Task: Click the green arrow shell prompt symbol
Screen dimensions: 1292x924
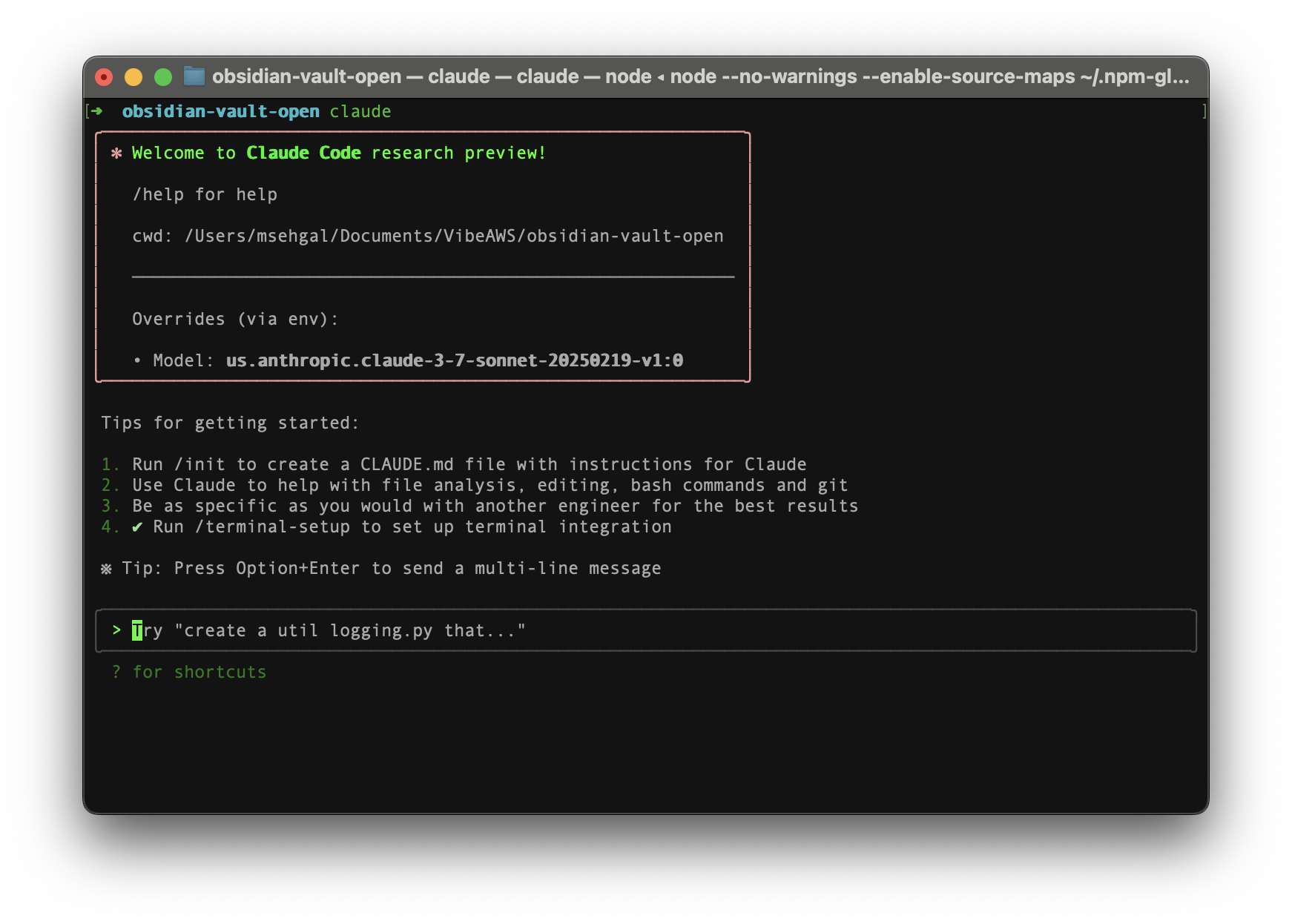Action: click(96, 111)
